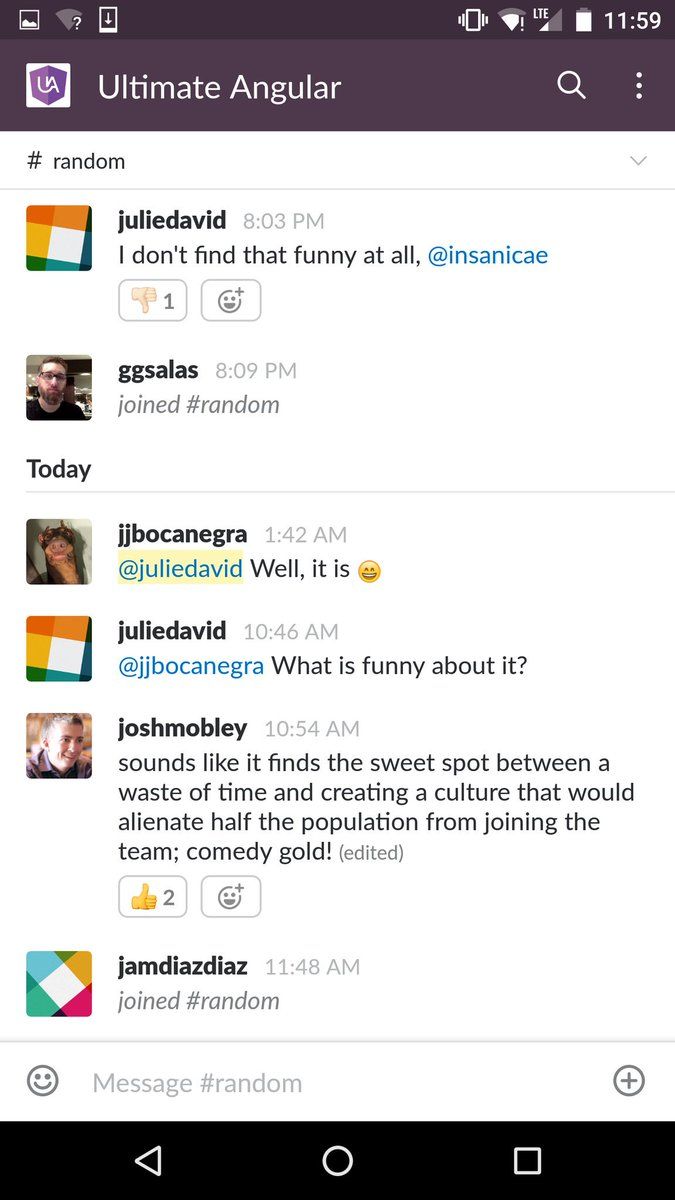Screen dimensions: 675x1200
Task: Tap the plus attachment icon
Action: point(629,1081)
